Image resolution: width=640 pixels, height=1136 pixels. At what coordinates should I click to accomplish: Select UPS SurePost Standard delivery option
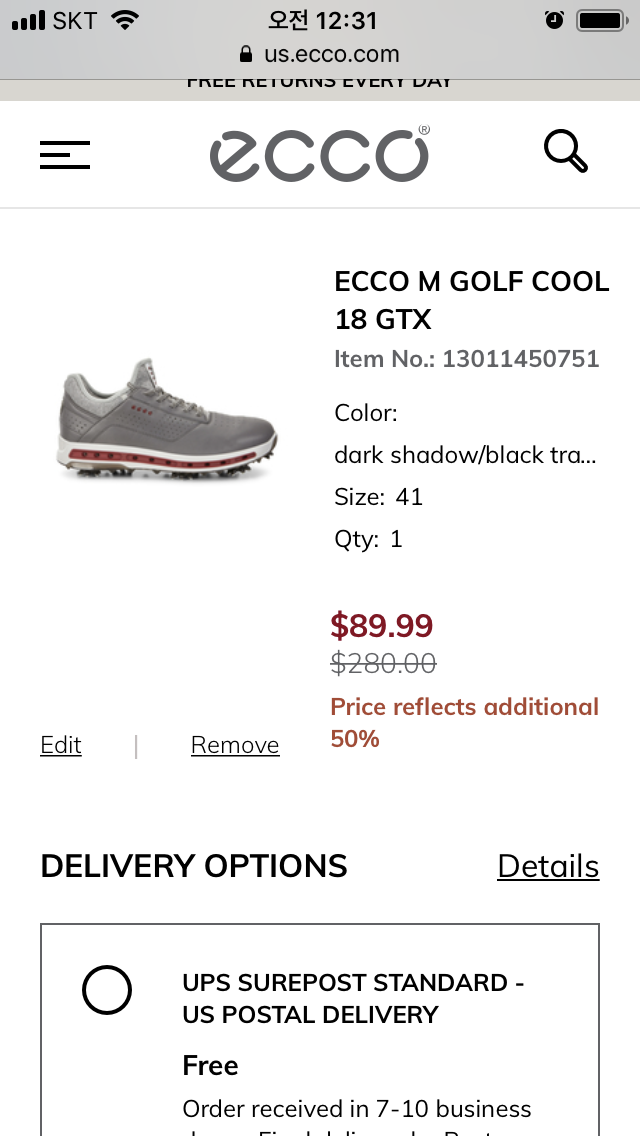click(x=107, y=991)
